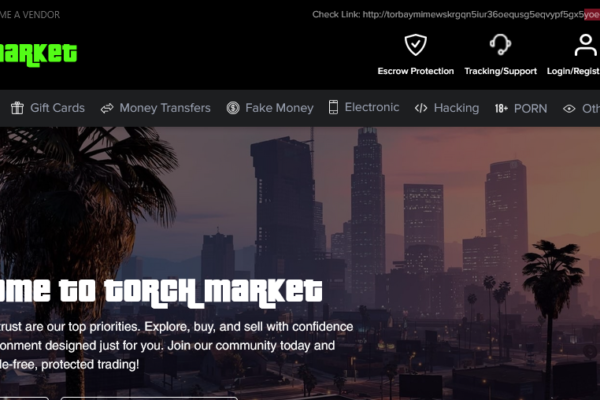
Task: Select the Electronic category label
Action: pos(372,107)
